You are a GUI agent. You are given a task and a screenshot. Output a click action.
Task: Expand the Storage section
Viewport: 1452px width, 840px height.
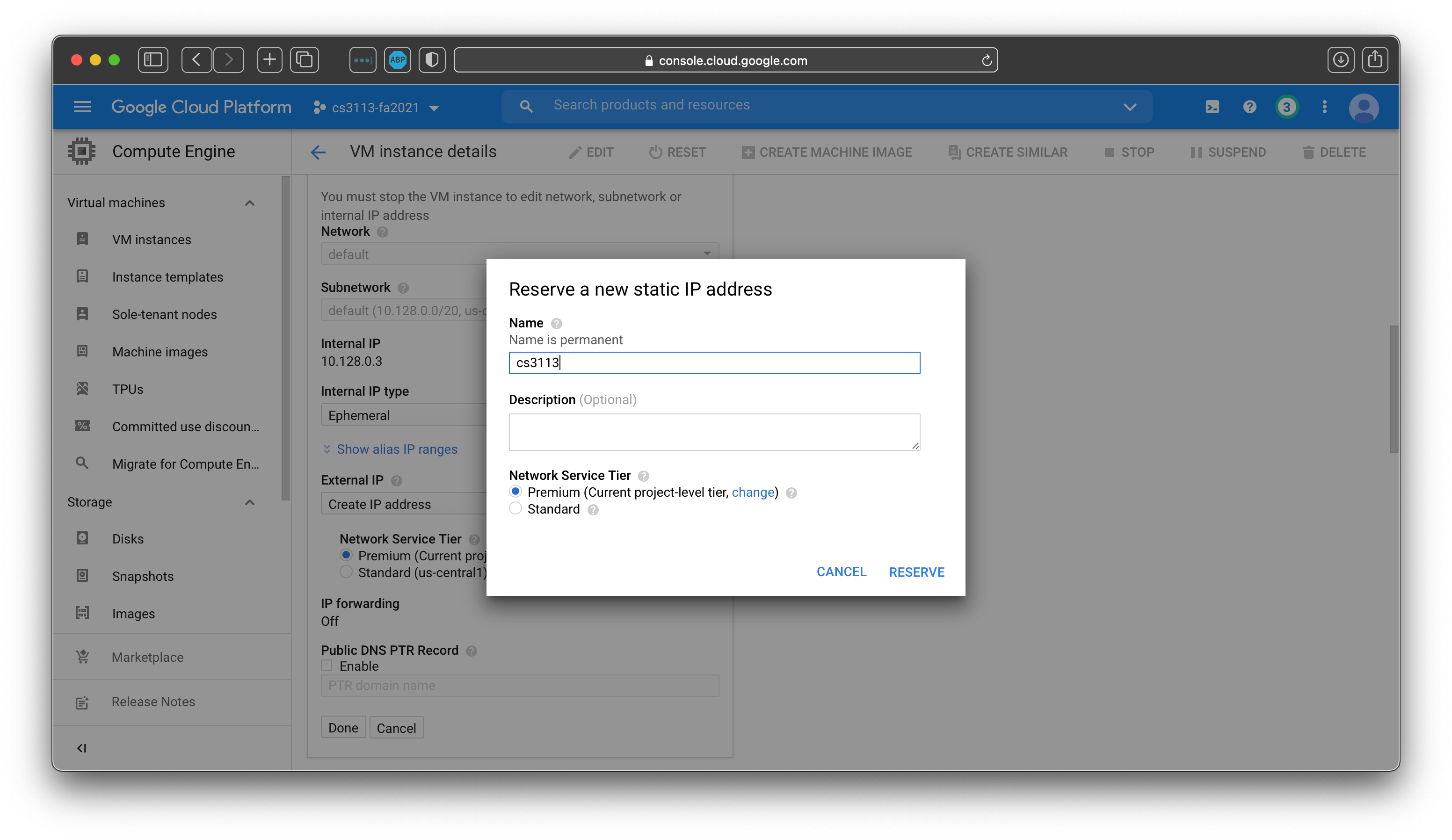point(250,501)
